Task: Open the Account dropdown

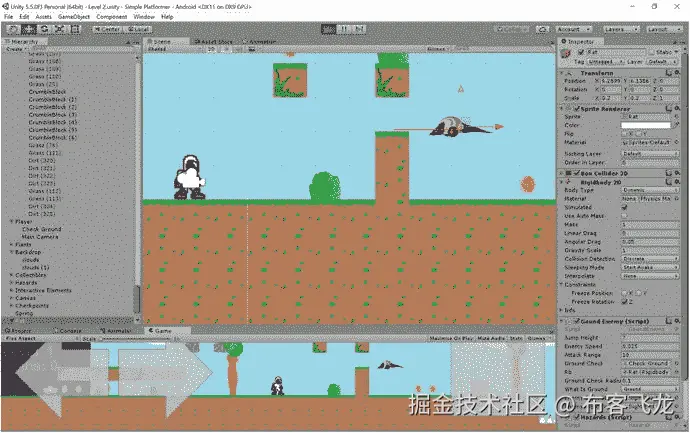Action: [574, 29]
